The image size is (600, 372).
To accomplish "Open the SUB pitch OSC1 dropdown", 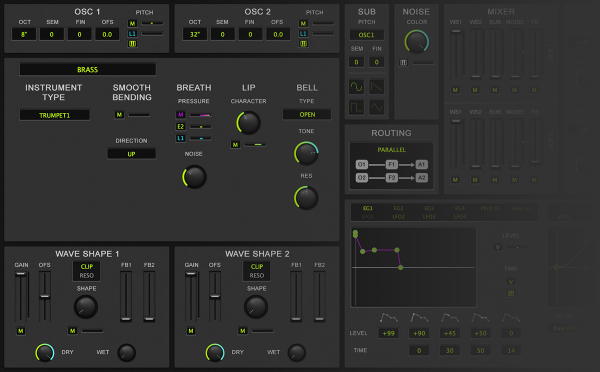I will (x=366, y=35).
